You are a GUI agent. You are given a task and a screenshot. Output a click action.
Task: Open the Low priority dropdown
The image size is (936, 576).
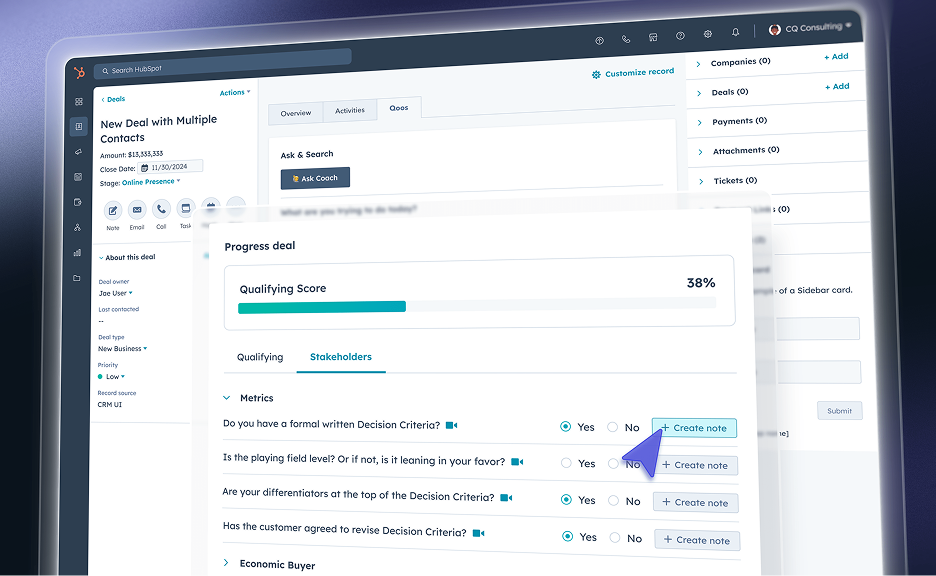tap(111, 377)
